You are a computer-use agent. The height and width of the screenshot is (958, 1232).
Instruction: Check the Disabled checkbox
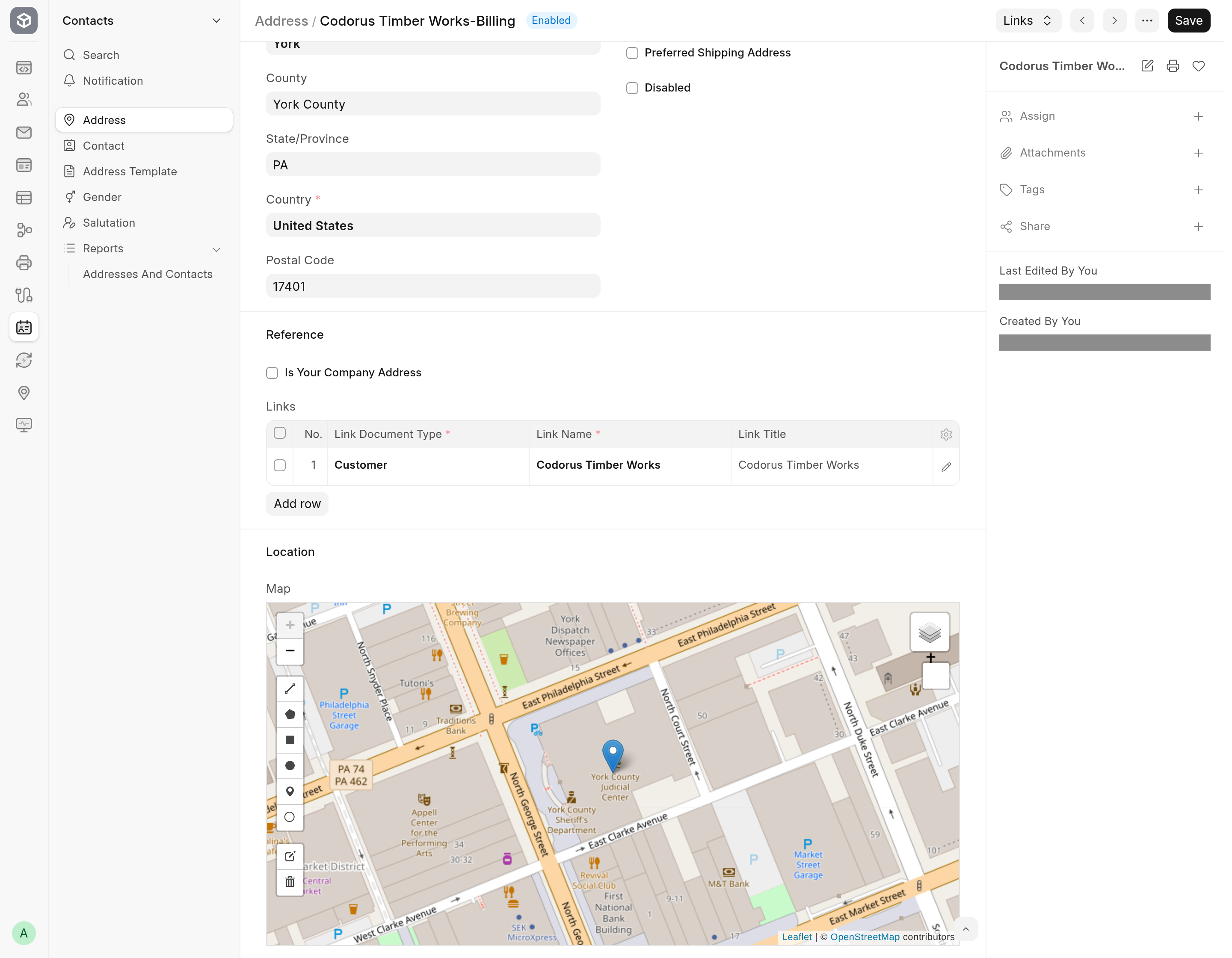(x=632, y=88)
